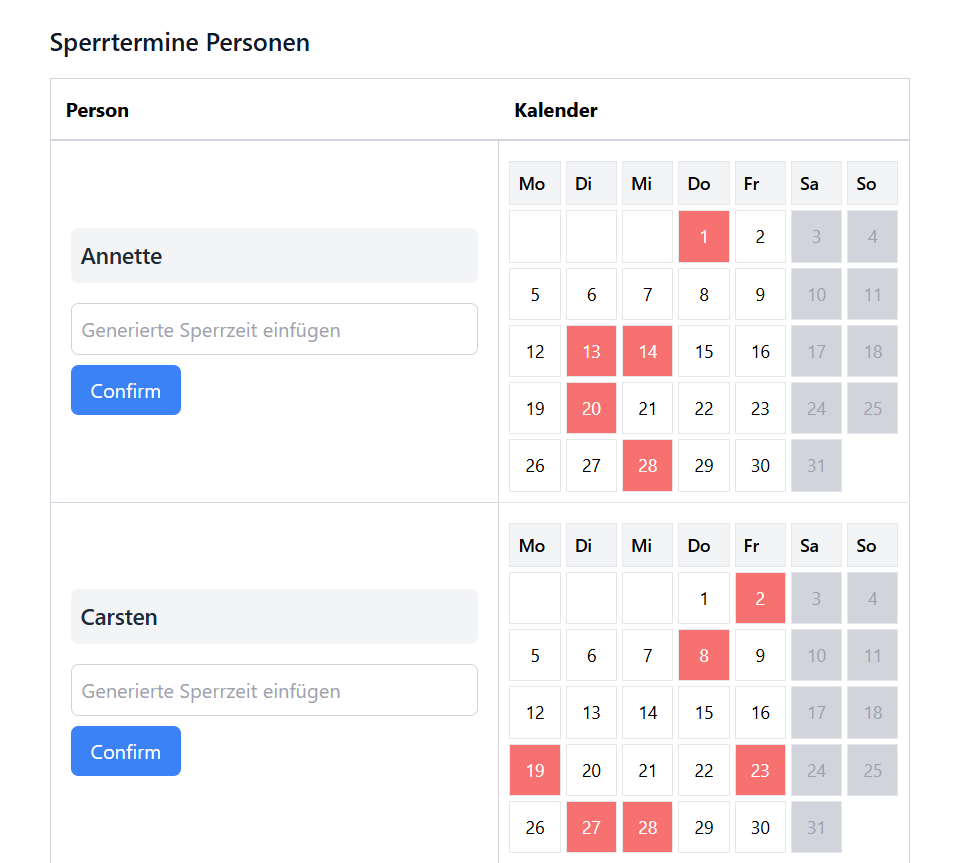This screenshot has width=958, height=863.
Task: Focus Annette's Sperrzeit input field
Action: tap(274, 329)
